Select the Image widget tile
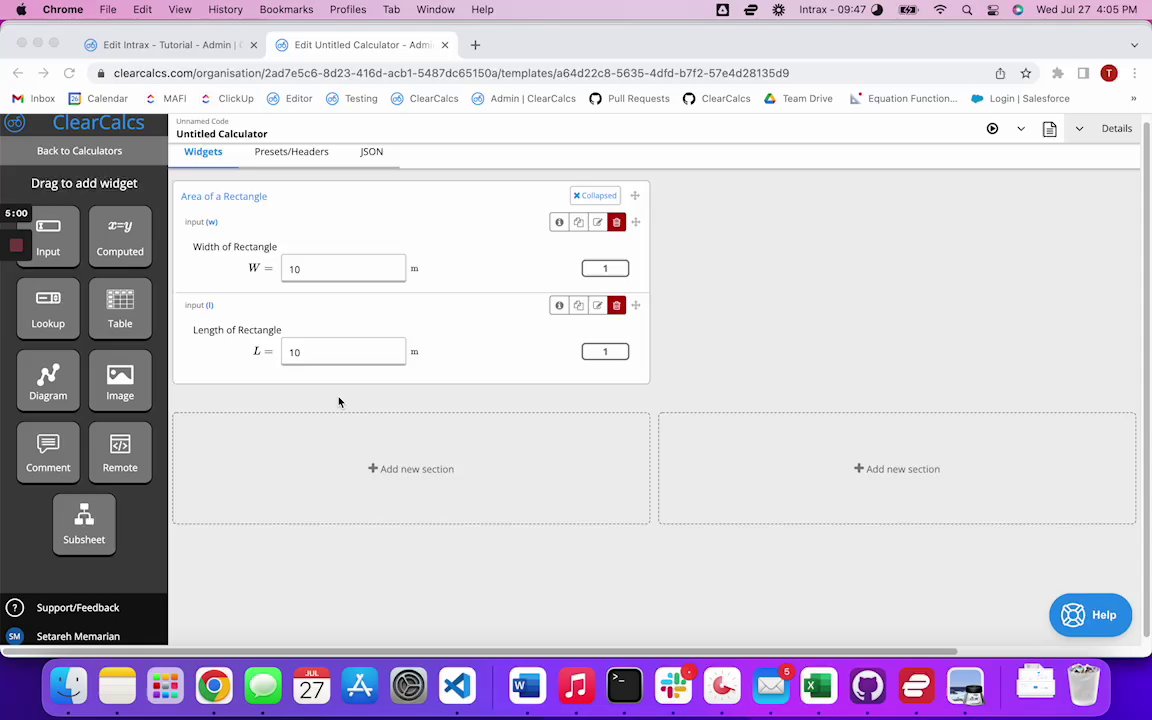The height and width of the screenshot is (720, 1152). (120, 381)
